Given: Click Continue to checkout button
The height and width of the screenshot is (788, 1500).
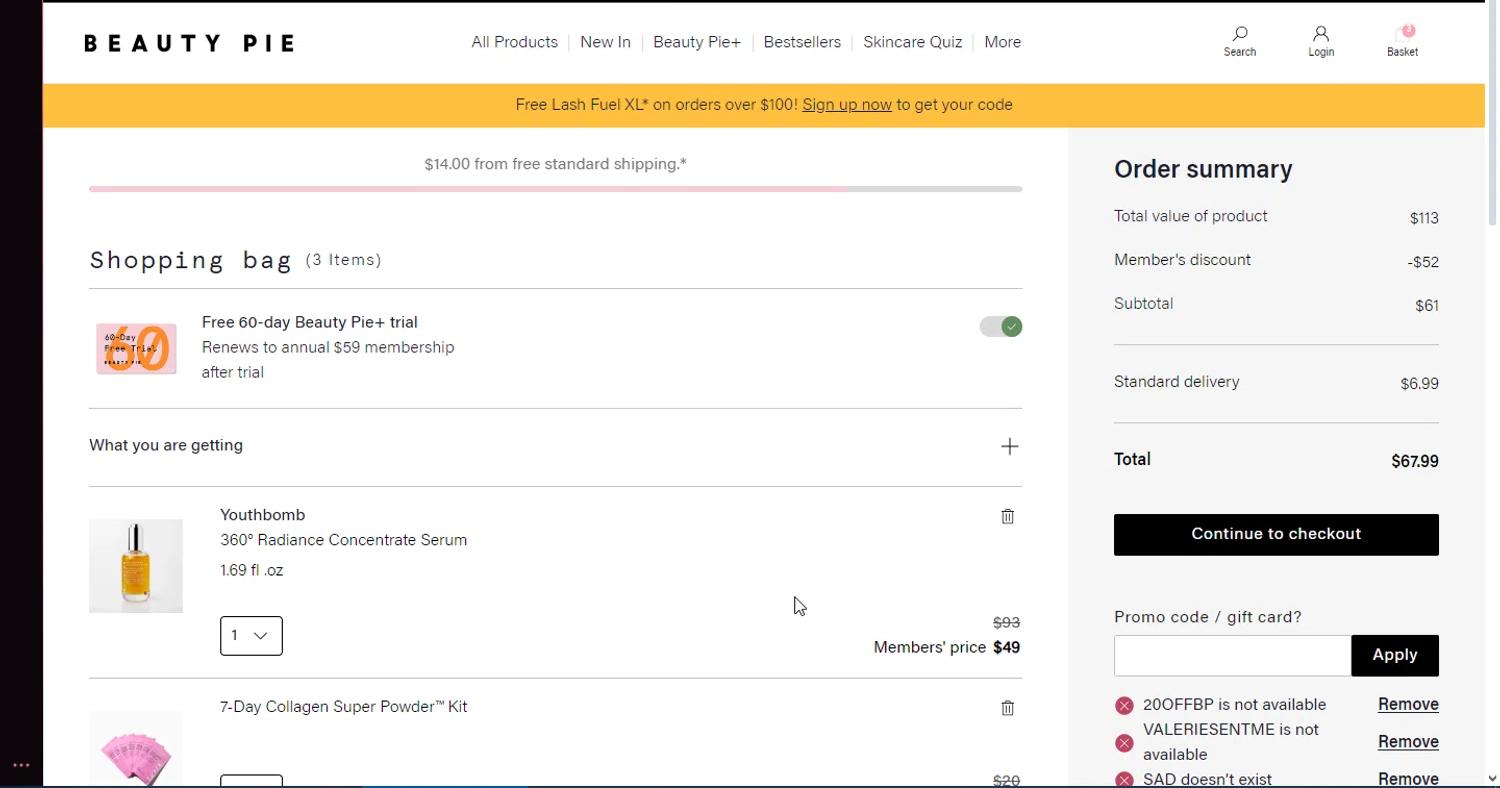Looking at the screenshot, I should tap(1276, 534).
